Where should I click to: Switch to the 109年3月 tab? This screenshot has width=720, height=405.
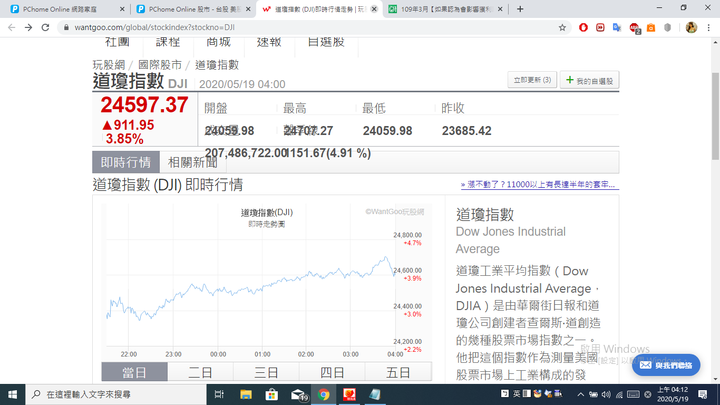[445, 9]
